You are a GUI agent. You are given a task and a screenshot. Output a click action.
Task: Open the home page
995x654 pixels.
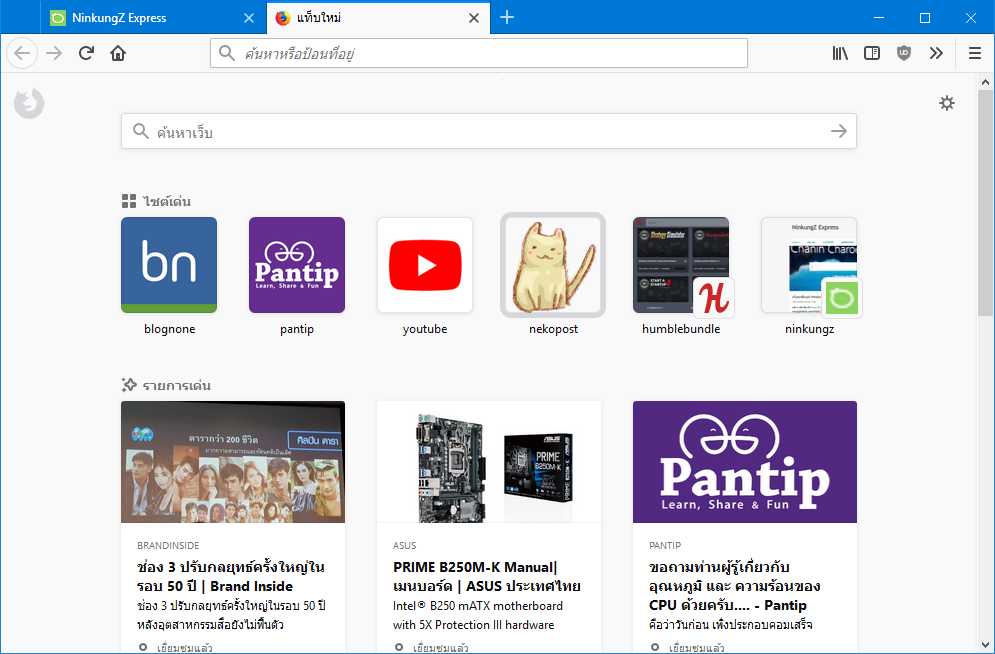[118, 53]
